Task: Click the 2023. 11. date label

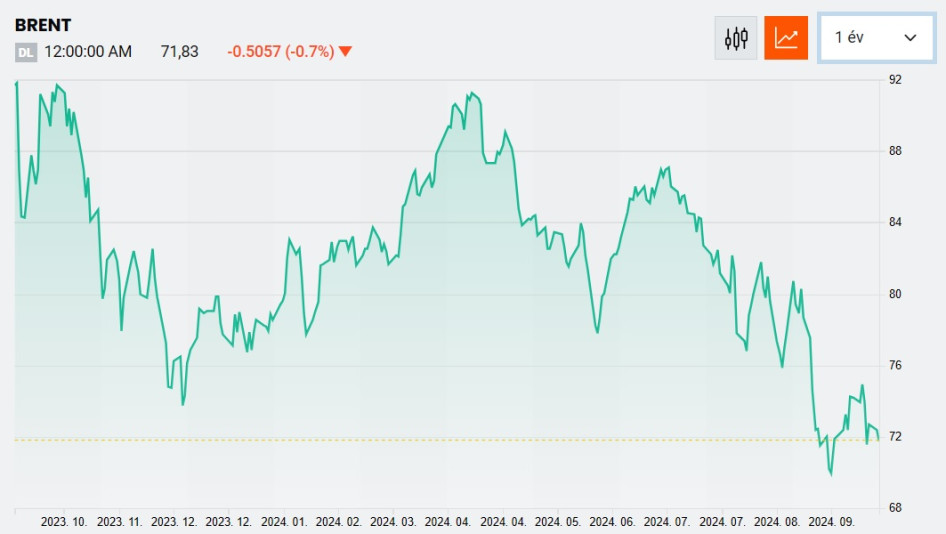Action: [119, 522]
